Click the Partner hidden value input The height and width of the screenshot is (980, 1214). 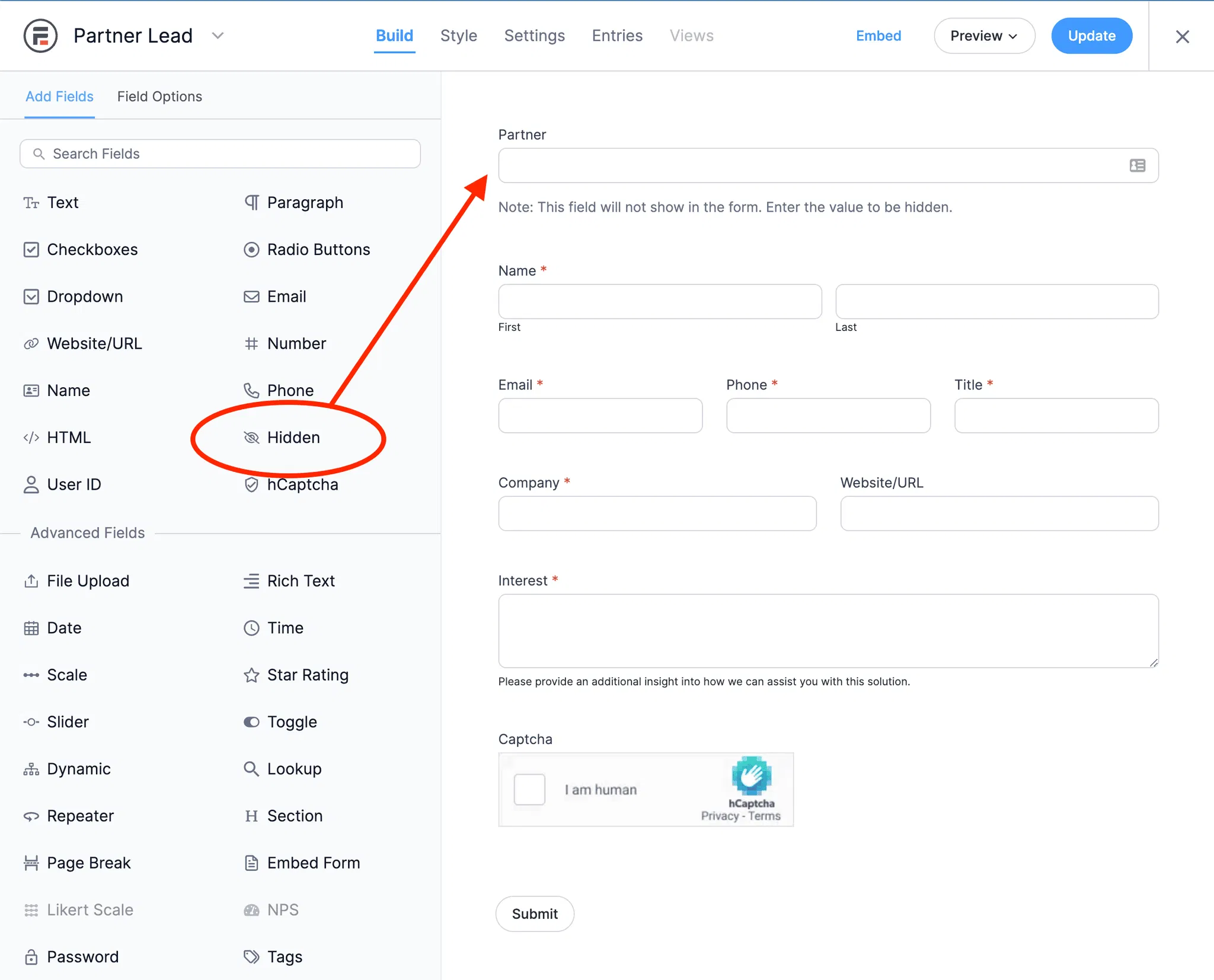pos(829,165)
